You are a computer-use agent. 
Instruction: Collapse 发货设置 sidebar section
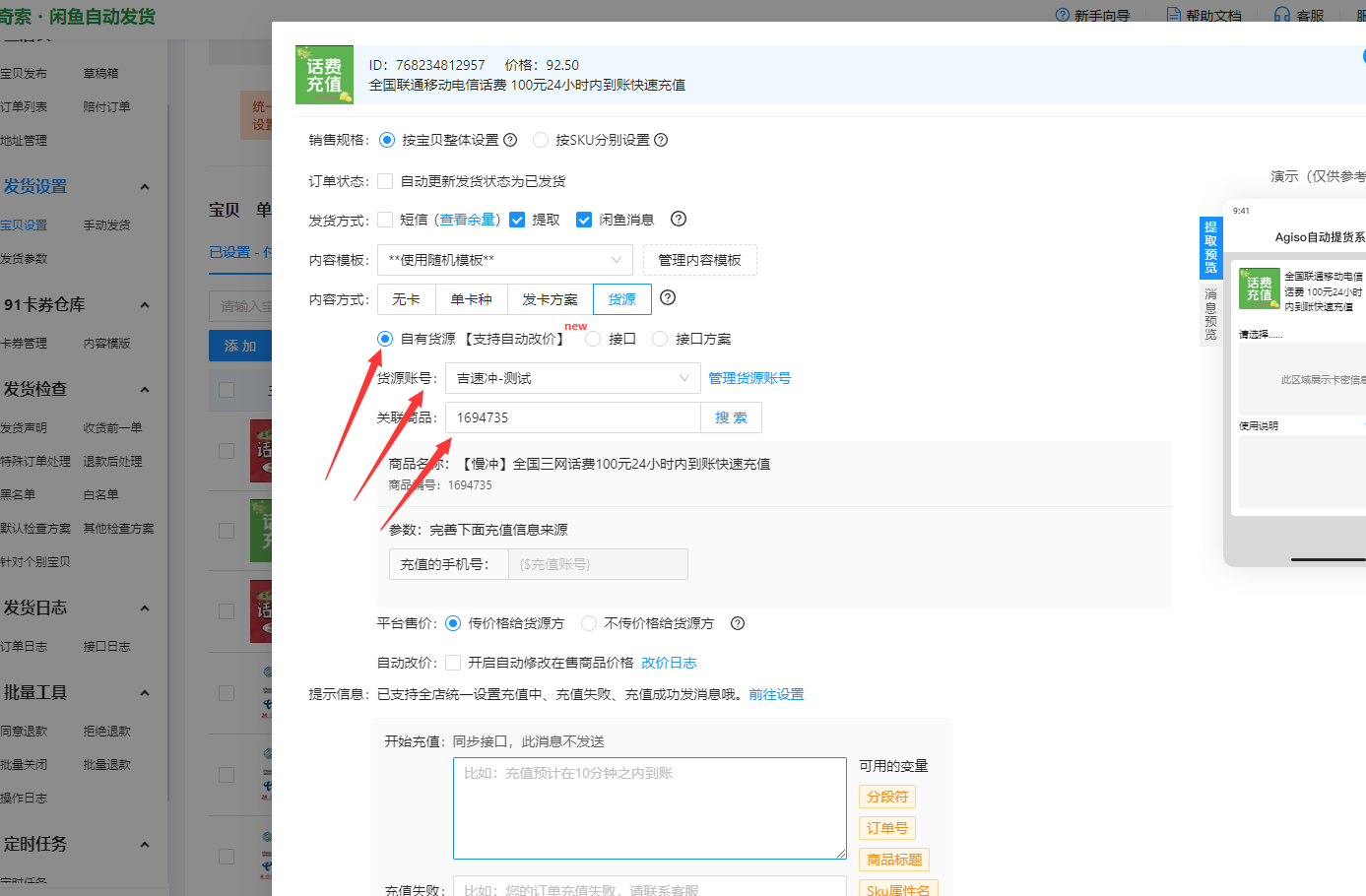[145, 186]
